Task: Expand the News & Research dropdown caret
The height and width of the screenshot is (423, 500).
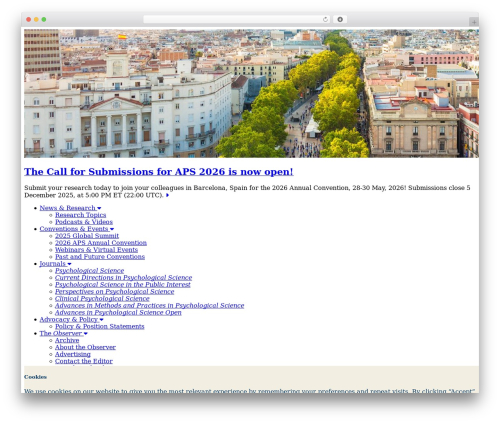Action: click(x=99, y=208)
